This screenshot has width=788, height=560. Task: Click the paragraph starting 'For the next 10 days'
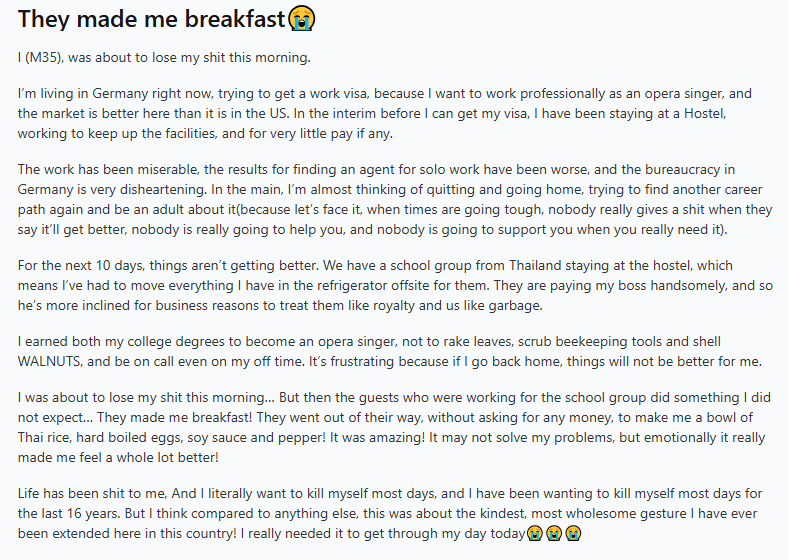coord(395,286)
